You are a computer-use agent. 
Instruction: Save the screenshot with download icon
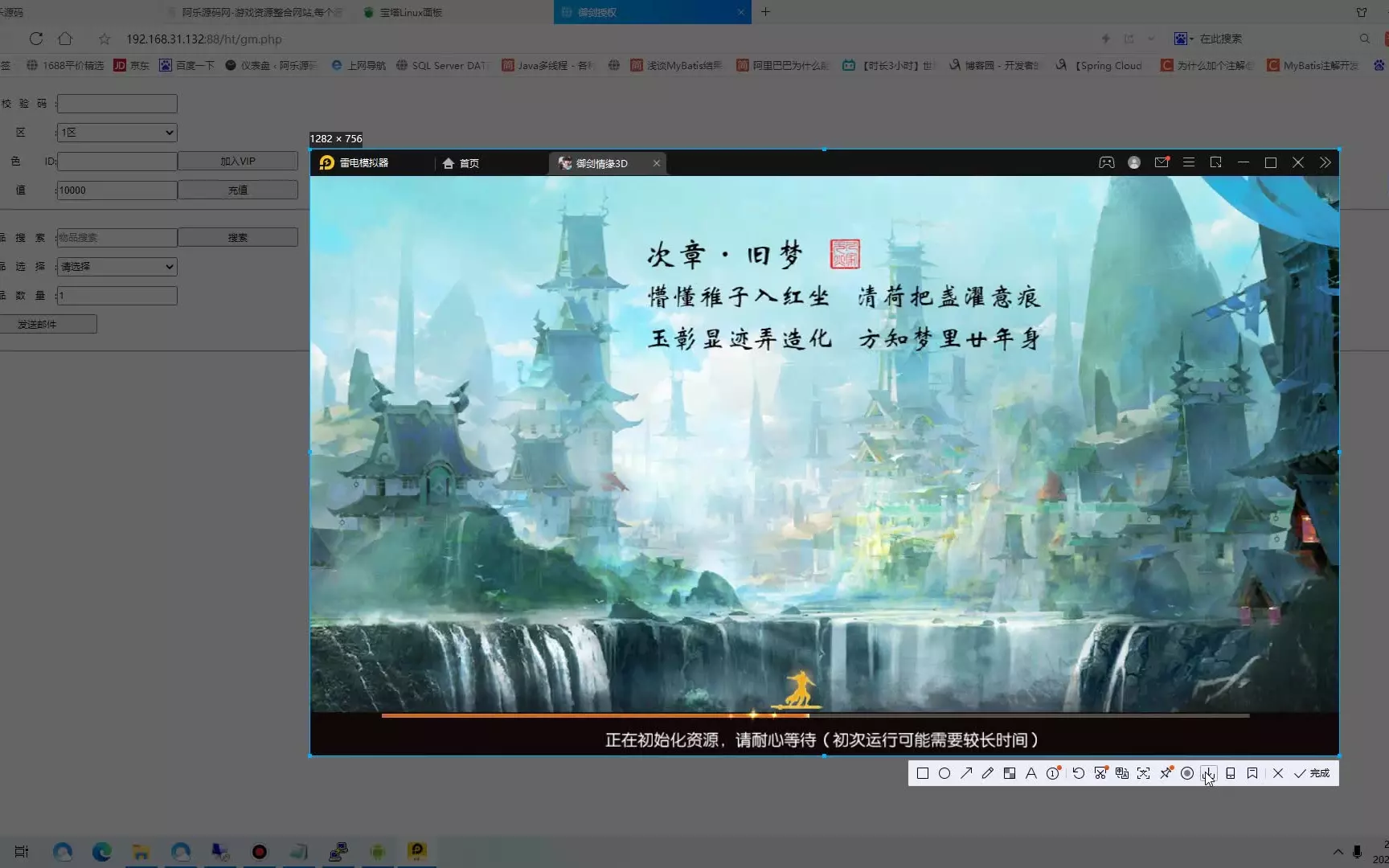1209,773
